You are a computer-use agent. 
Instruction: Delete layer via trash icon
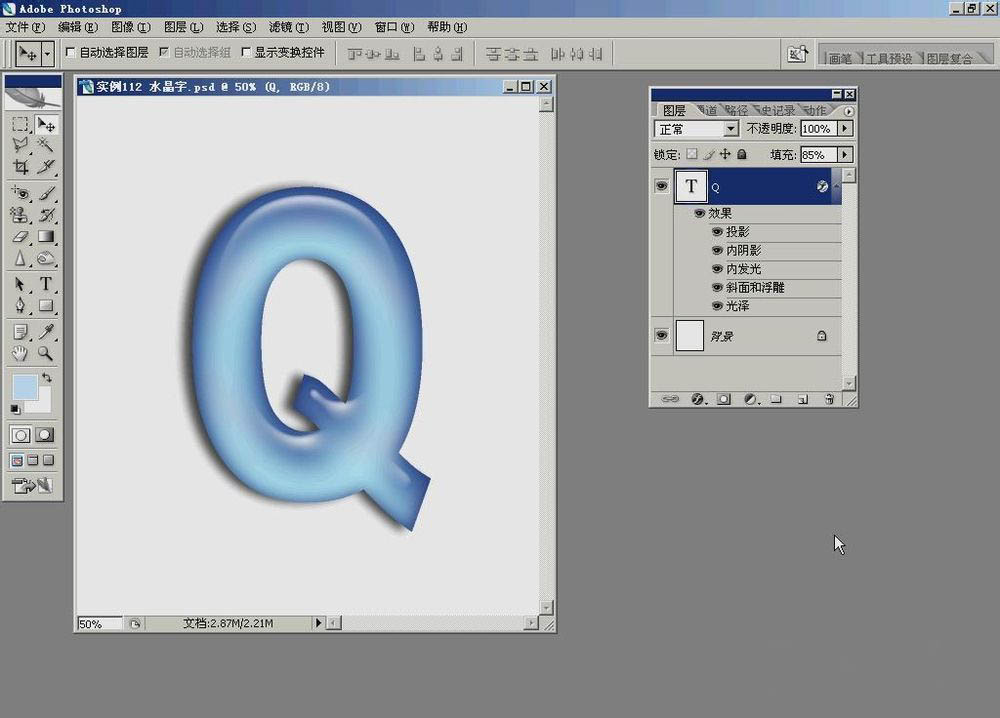830,397
